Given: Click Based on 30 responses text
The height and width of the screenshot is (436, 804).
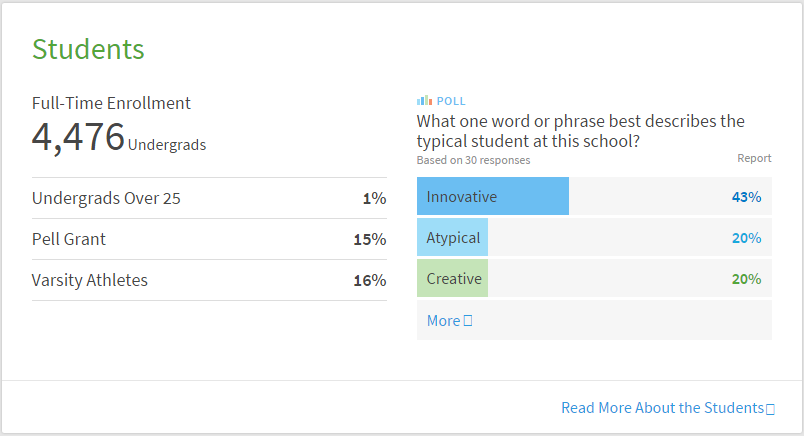Looking at the screenshot, I should 473,160.
